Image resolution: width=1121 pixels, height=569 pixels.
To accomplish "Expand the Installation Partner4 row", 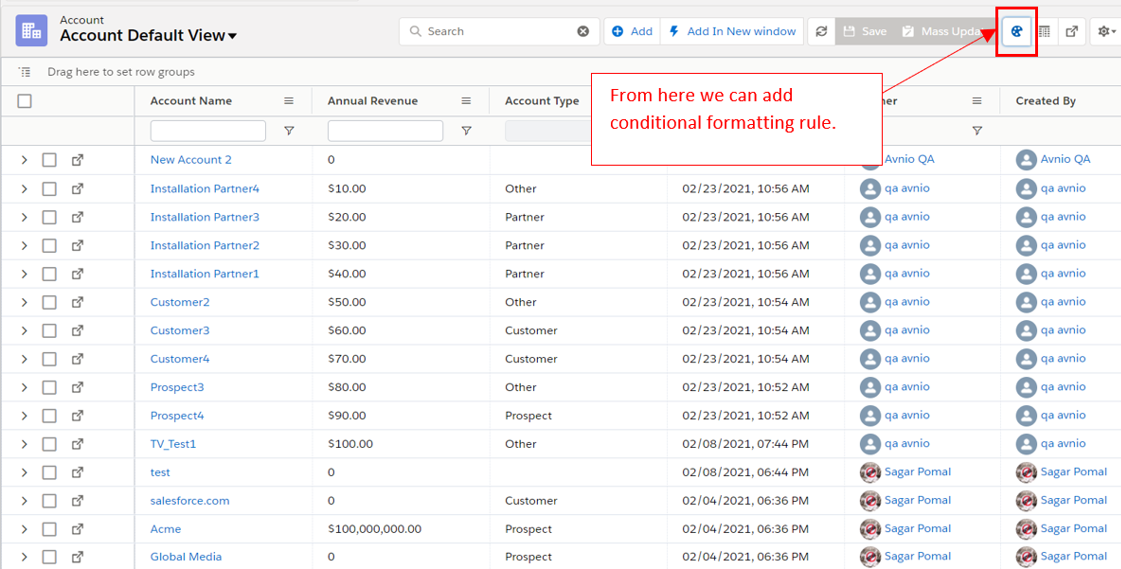I will [x=25, y=189].
